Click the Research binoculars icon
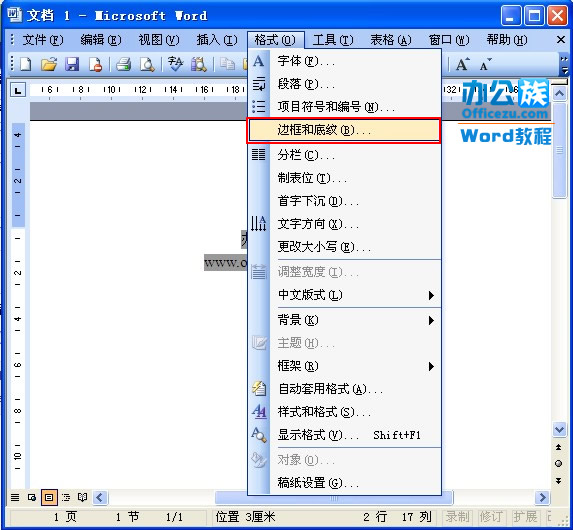The width and height of the screenshot is (573, 530). tap(198, 64)
